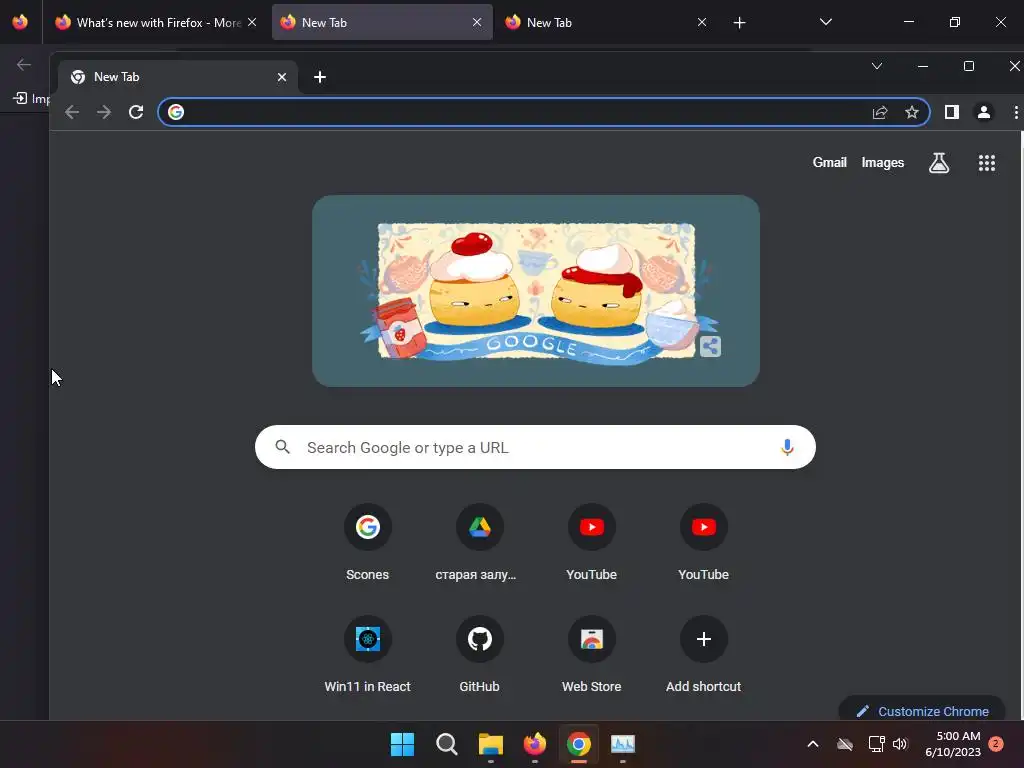Open Chrome's side panel
1024x768 pixels.
[x=952, y=112]
